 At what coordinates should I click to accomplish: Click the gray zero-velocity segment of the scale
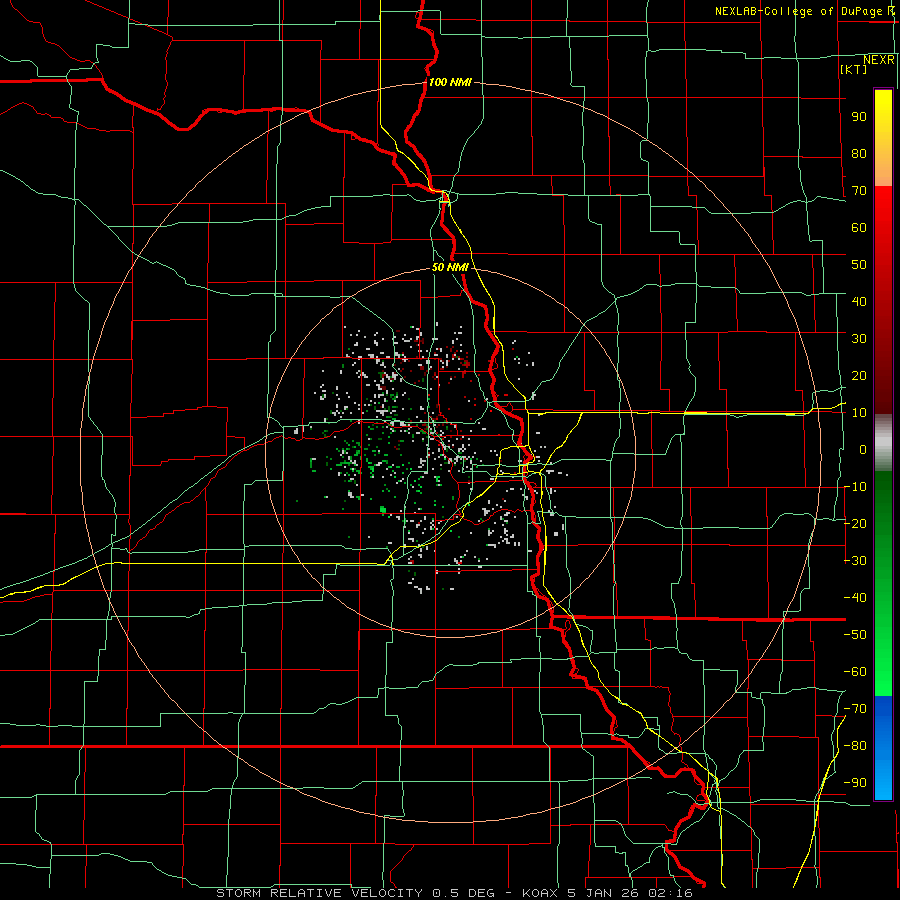(883, 443)
